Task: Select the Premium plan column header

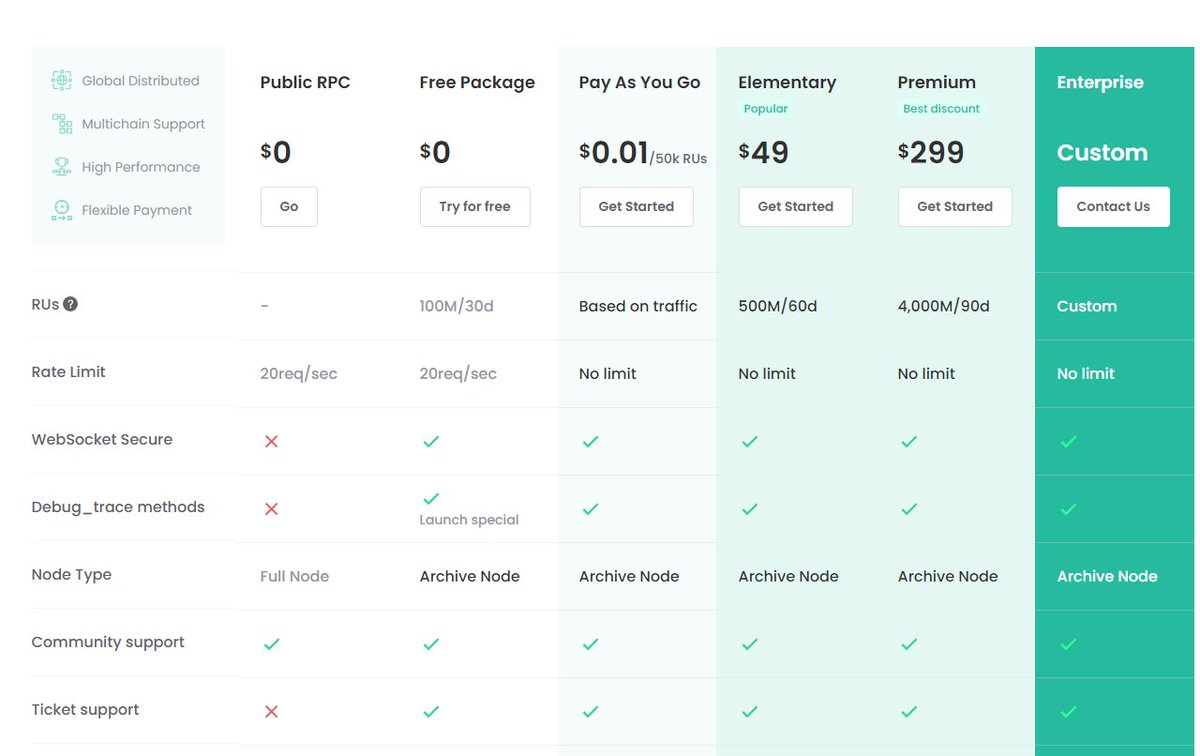Action: (936, 83)
